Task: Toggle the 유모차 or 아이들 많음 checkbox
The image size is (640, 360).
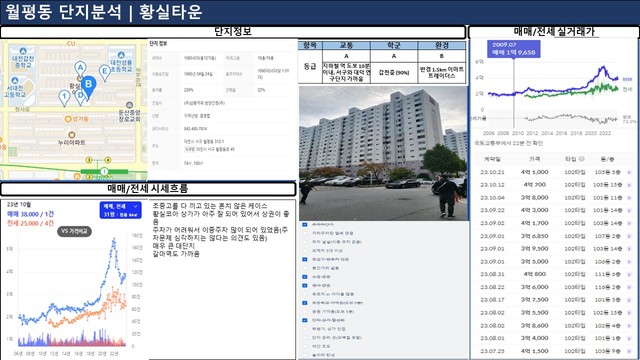Action: [305, 294]
